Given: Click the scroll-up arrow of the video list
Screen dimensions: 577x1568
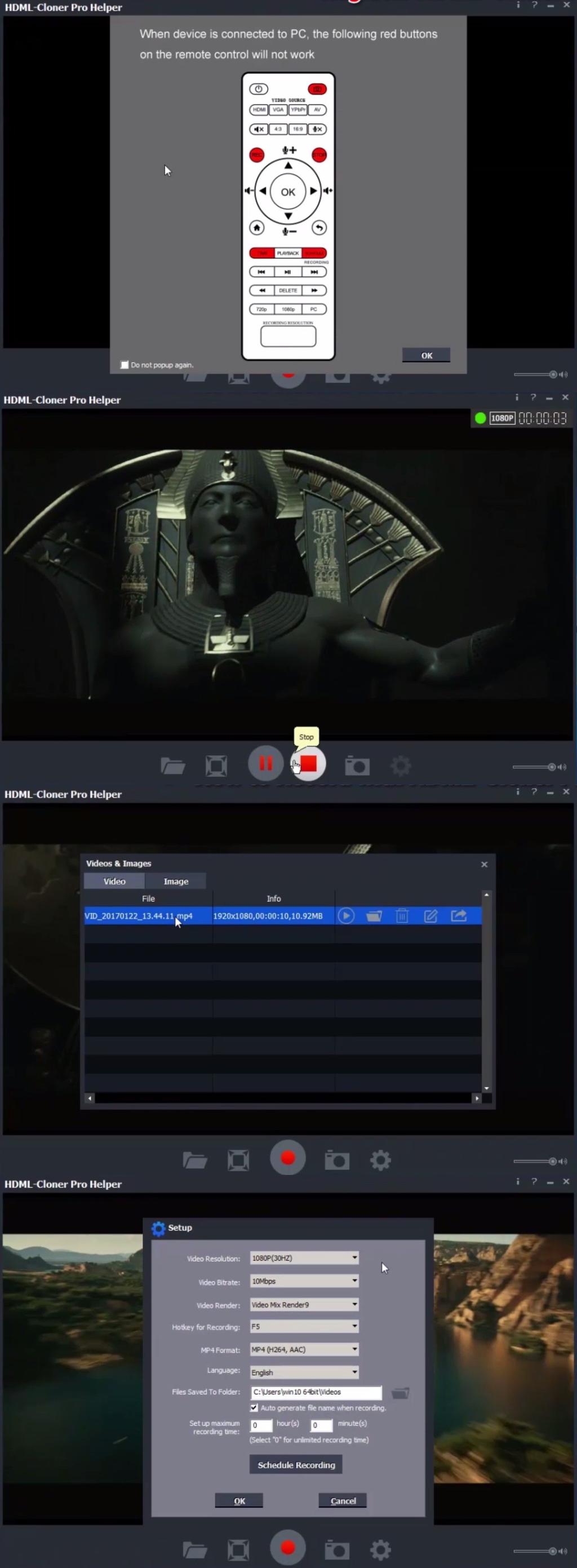Looking at the screenshot, I should (486, 895).
